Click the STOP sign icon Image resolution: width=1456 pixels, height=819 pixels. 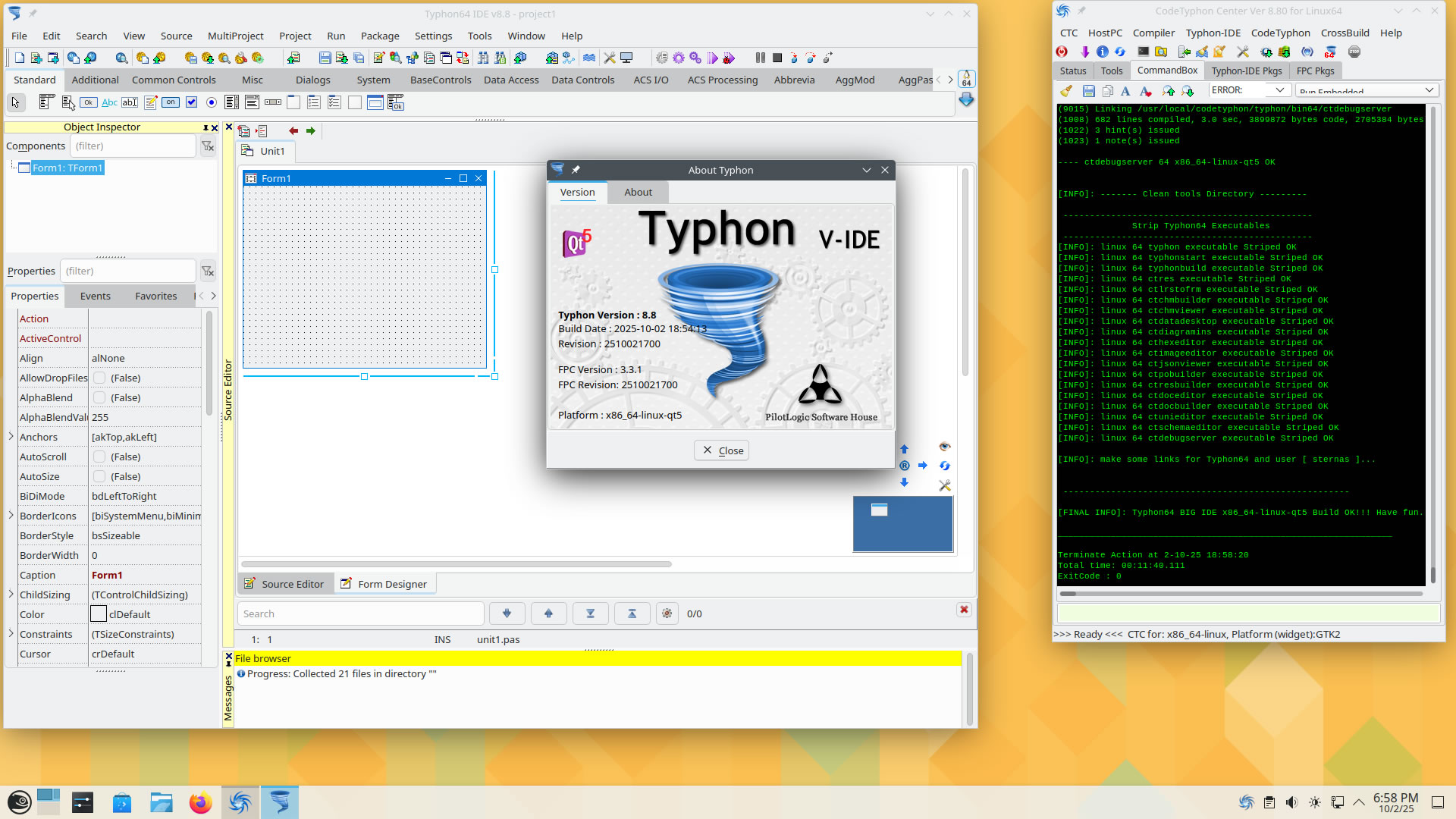[1354, 52]
